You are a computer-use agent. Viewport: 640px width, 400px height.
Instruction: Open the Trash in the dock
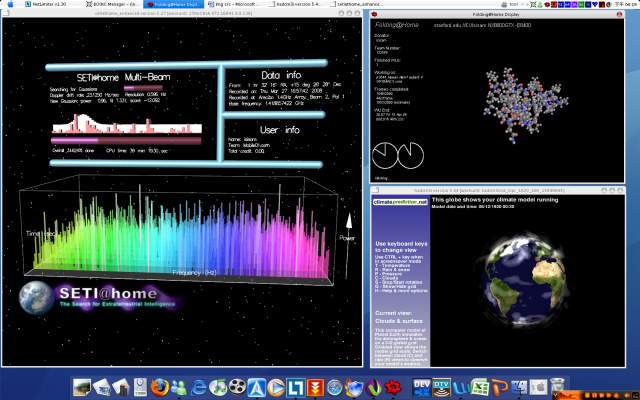557,386
